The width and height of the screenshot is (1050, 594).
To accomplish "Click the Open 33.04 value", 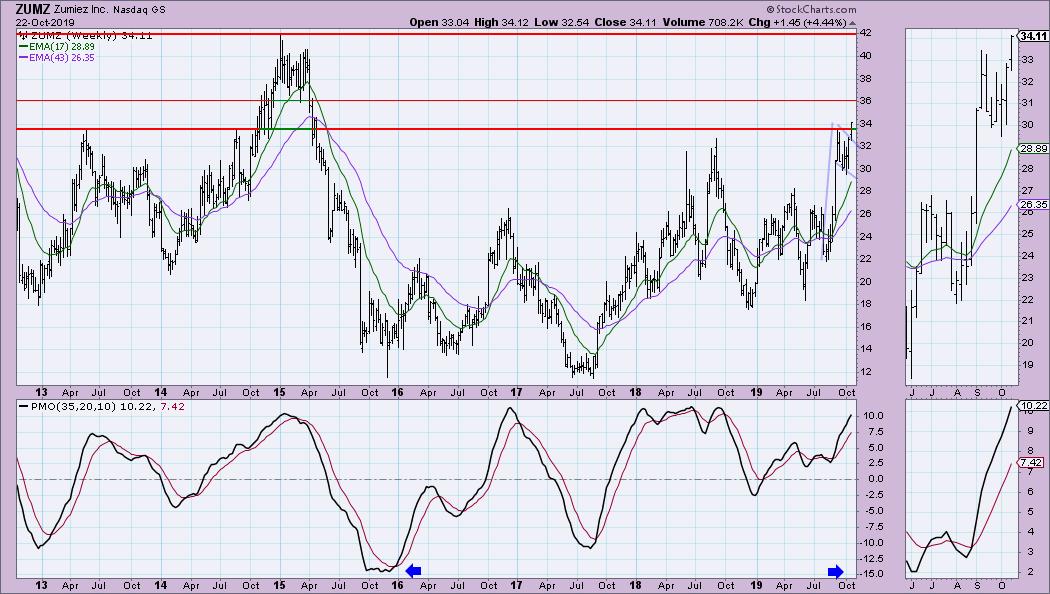I will 439,22.
